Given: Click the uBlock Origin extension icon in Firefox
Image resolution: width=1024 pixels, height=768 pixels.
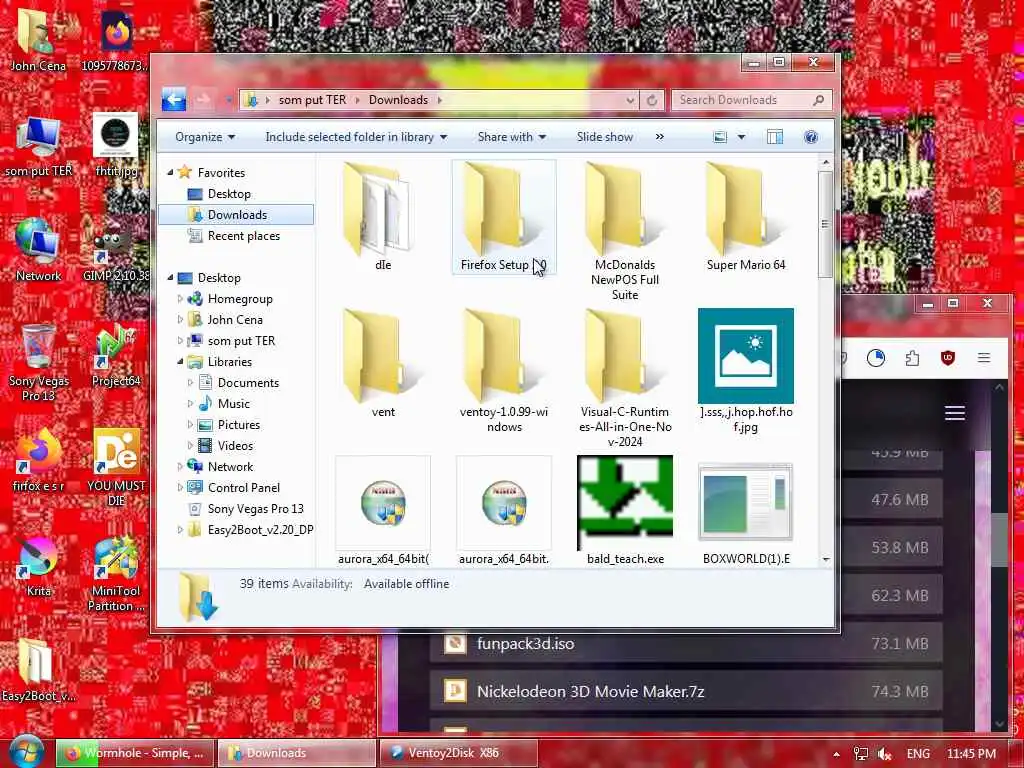Looking at the screenshot, I should click(x=948, y=358).
